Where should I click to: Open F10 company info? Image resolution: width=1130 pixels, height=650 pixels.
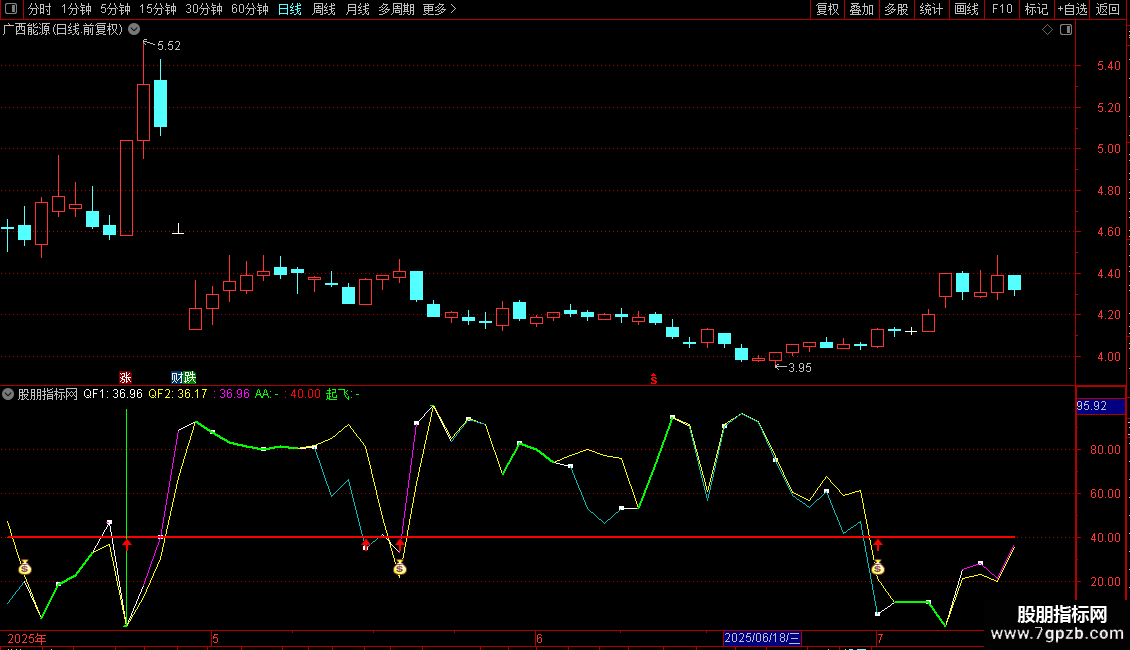tap(1002, 9)
